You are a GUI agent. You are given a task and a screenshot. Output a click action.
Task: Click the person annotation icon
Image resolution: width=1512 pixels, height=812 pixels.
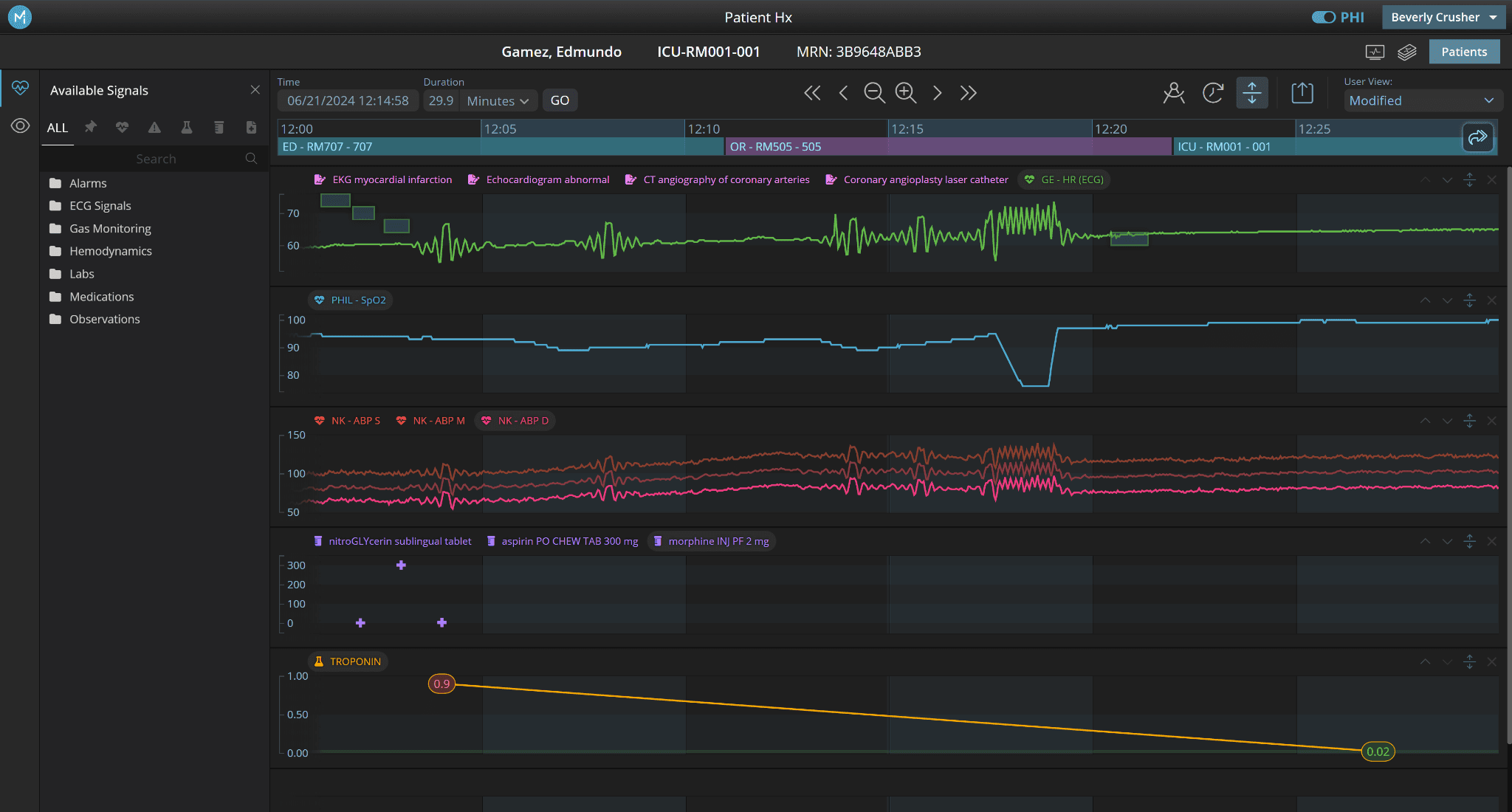click(1174, 92)
